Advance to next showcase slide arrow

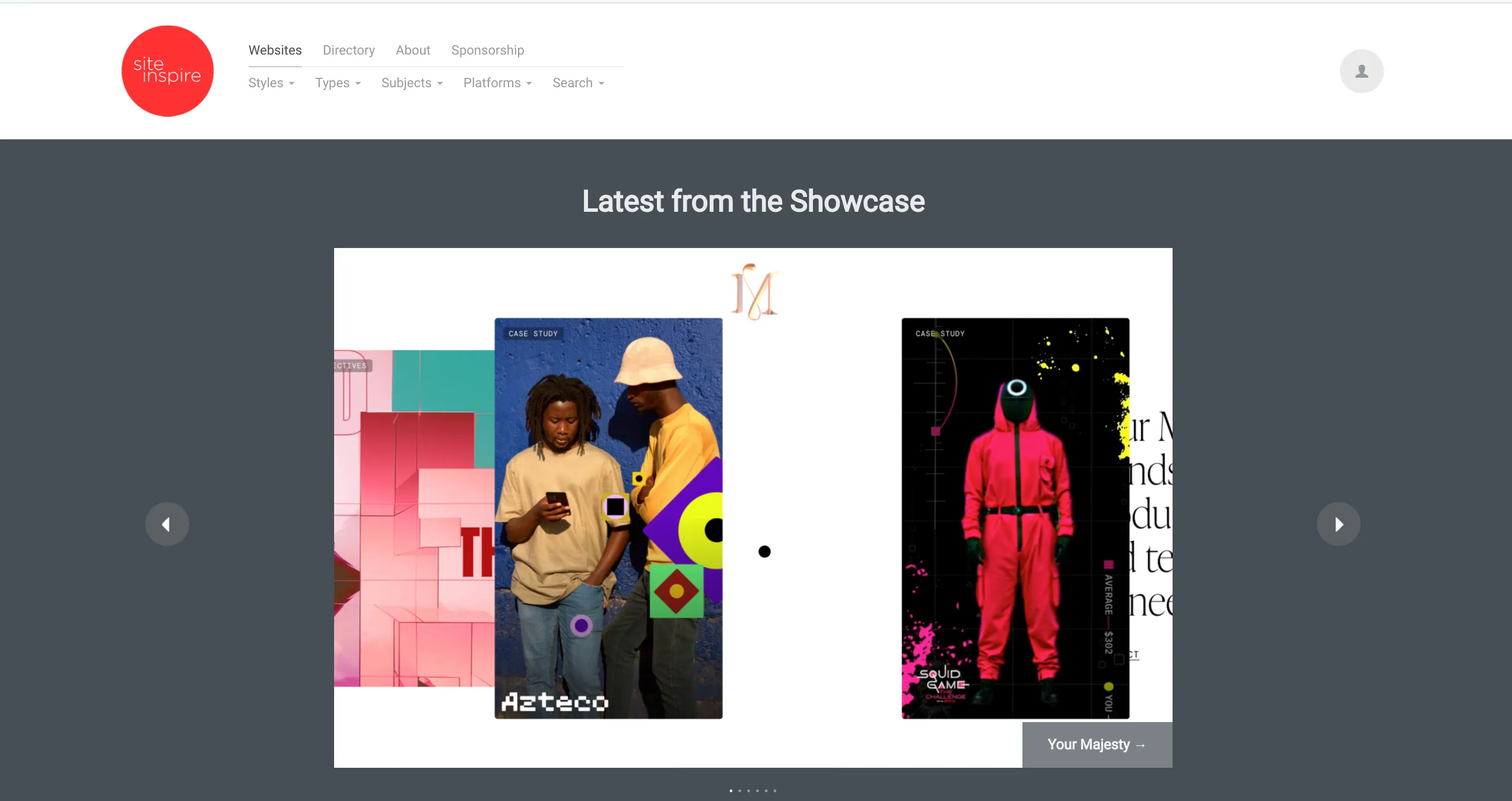[1339, 524]
